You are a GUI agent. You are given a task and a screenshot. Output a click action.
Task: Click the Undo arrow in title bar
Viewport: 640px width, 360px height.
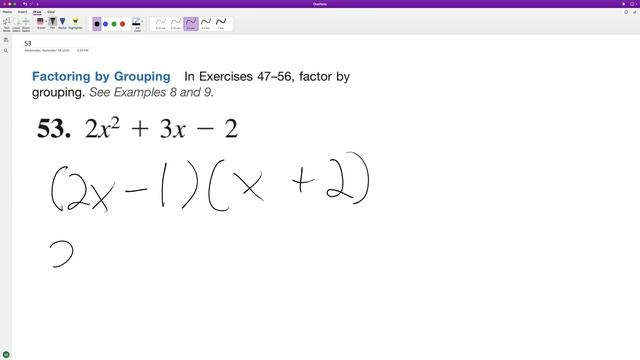(25, 4)
